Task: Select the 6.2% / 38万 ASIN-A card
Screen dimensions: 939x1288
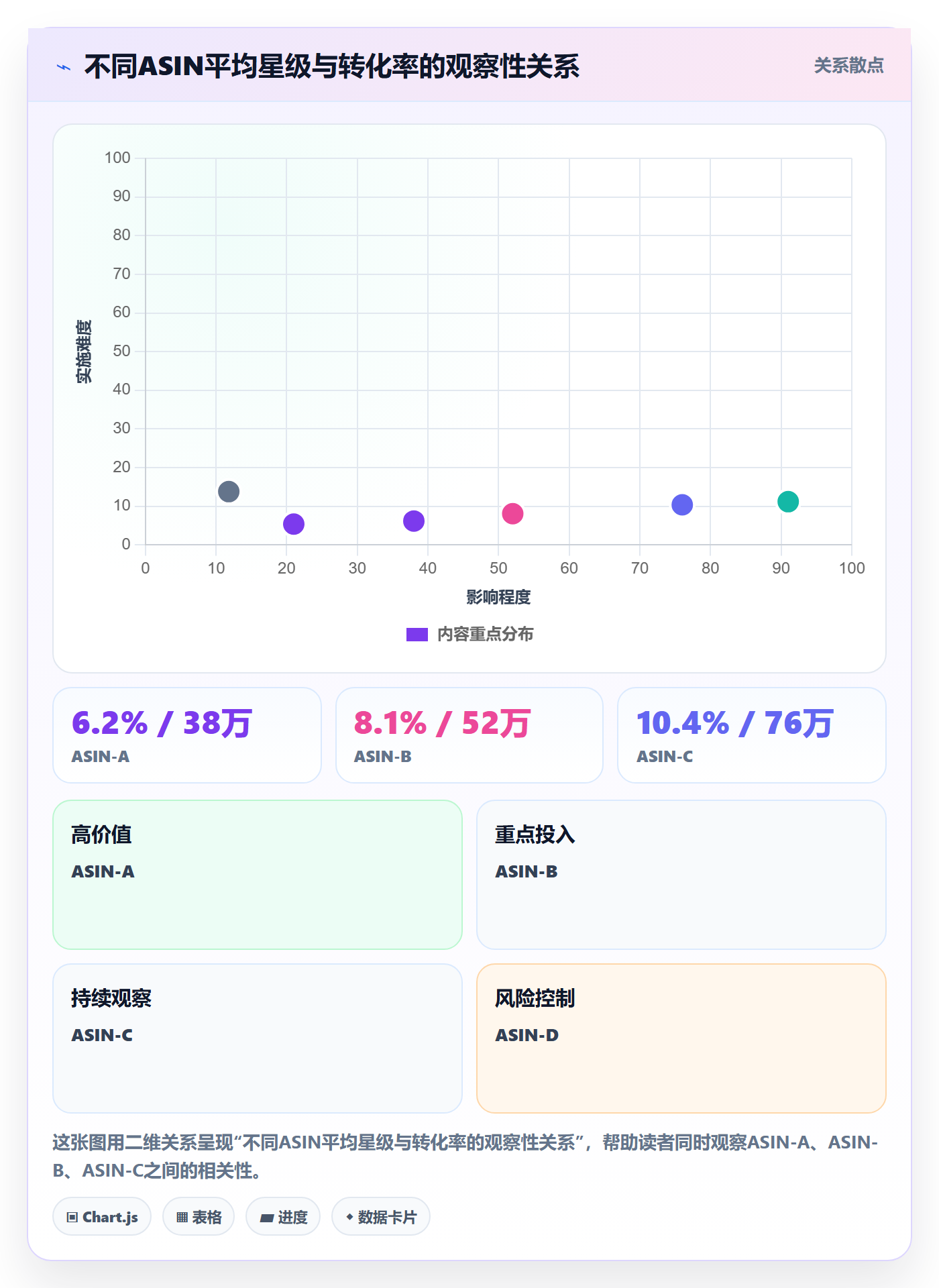Action: [187, 735]
